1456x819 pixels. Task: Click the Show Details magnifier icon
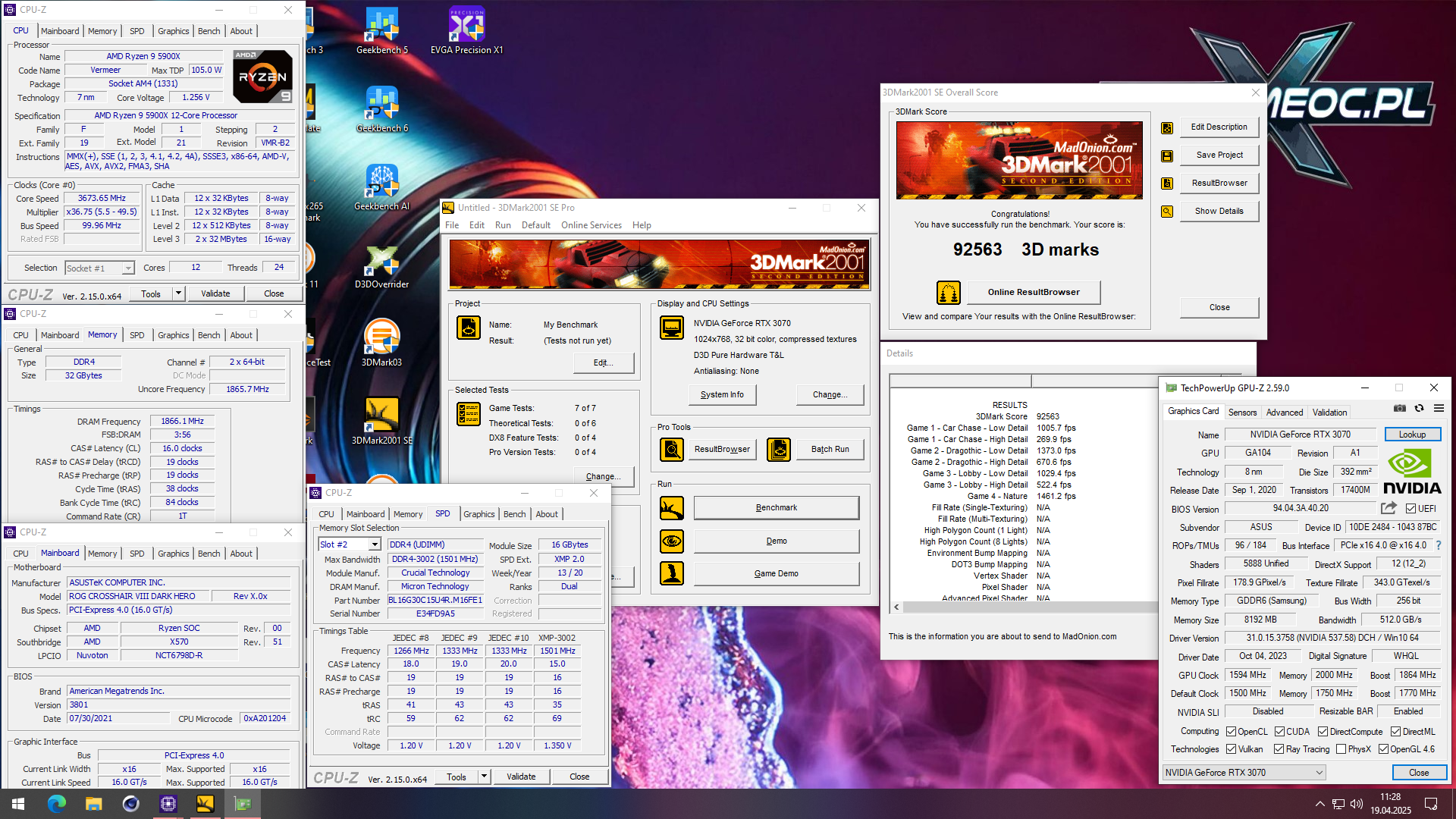click(1167, 212)
